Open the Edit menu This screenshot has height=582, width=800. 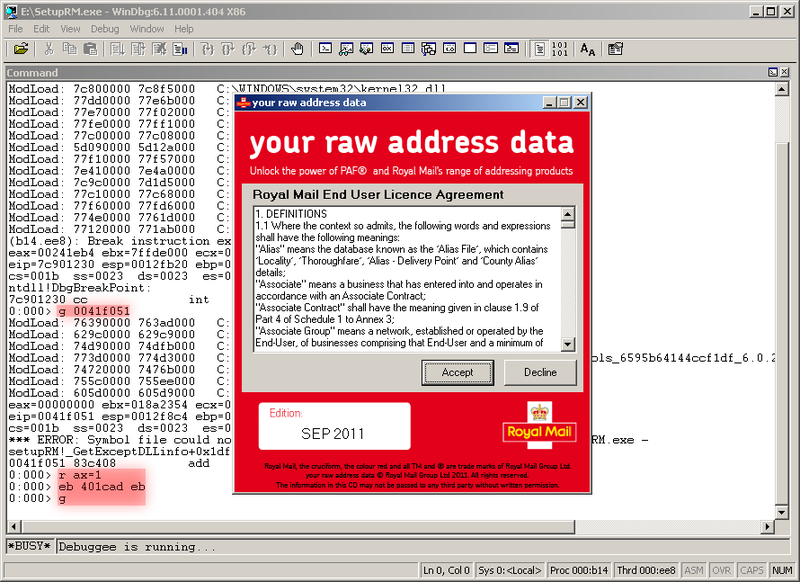(41, 29)
